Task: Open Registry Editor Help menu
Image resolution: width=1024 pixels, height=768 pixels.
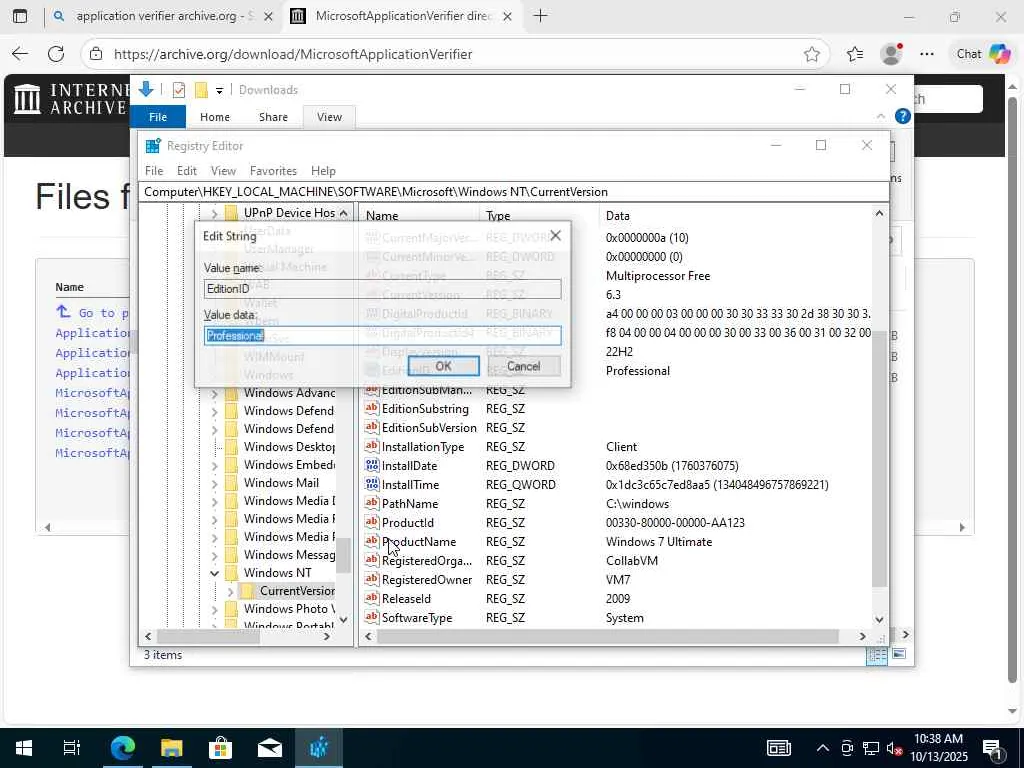Action: tap(323, 170)
